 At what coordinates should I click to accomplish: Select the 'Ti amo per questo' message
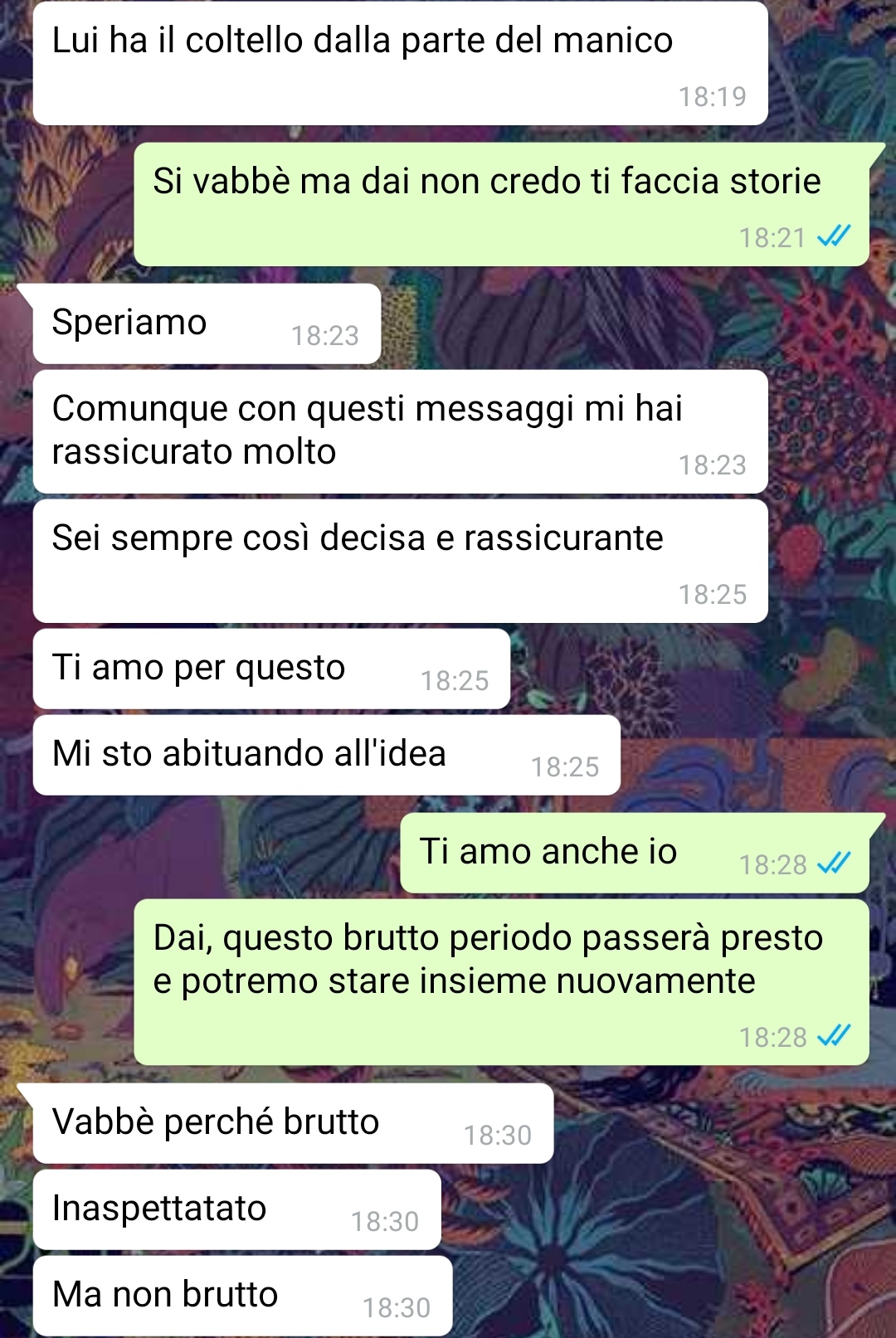(x=271, y=669)
